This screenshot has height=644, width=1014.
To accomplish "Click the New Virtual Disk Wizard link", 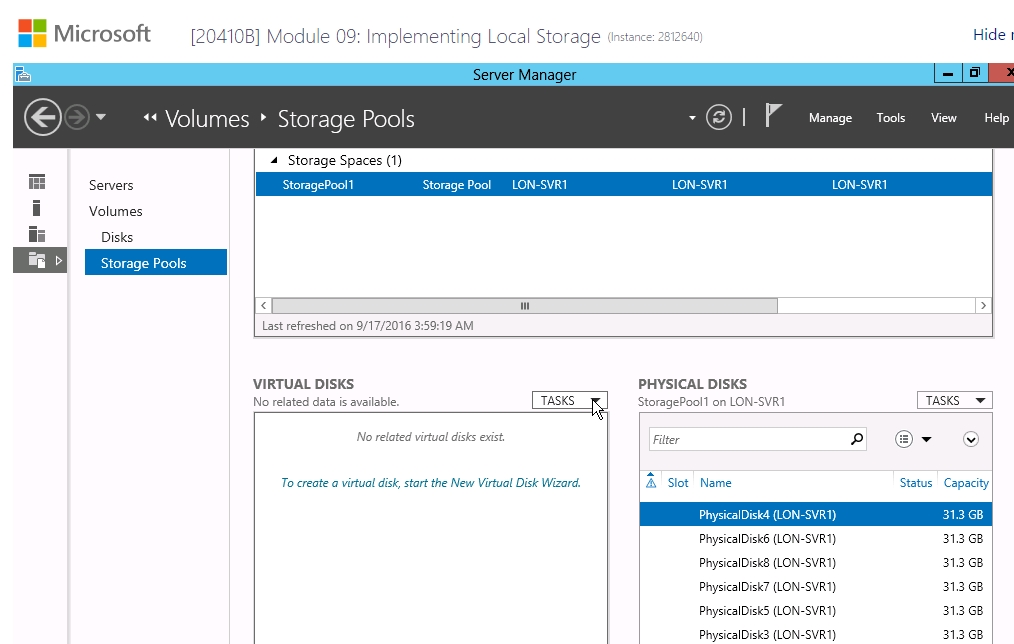I will [431, 483].
